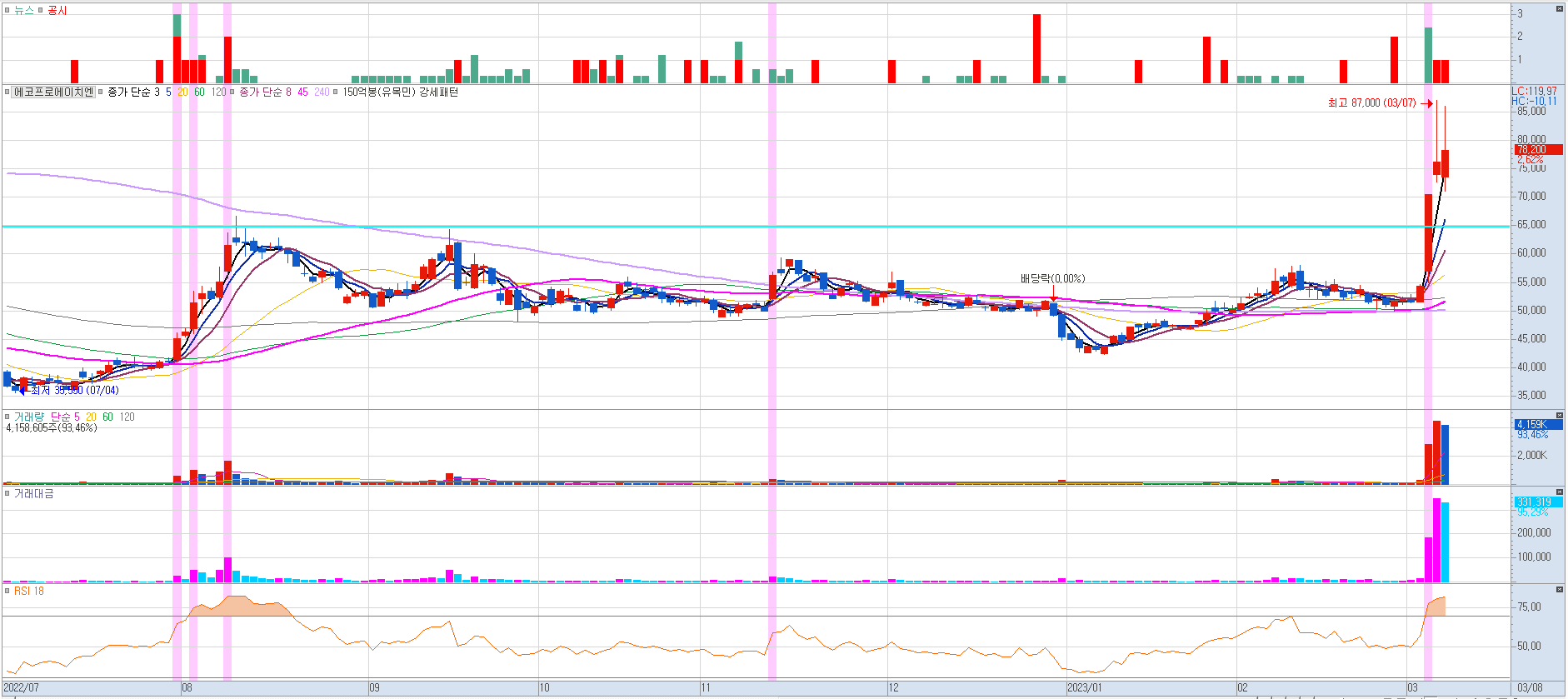The height and width of the screenshot is (699, 1568).
Task: Click the lavender 240 period label
Action: point(322,92)
